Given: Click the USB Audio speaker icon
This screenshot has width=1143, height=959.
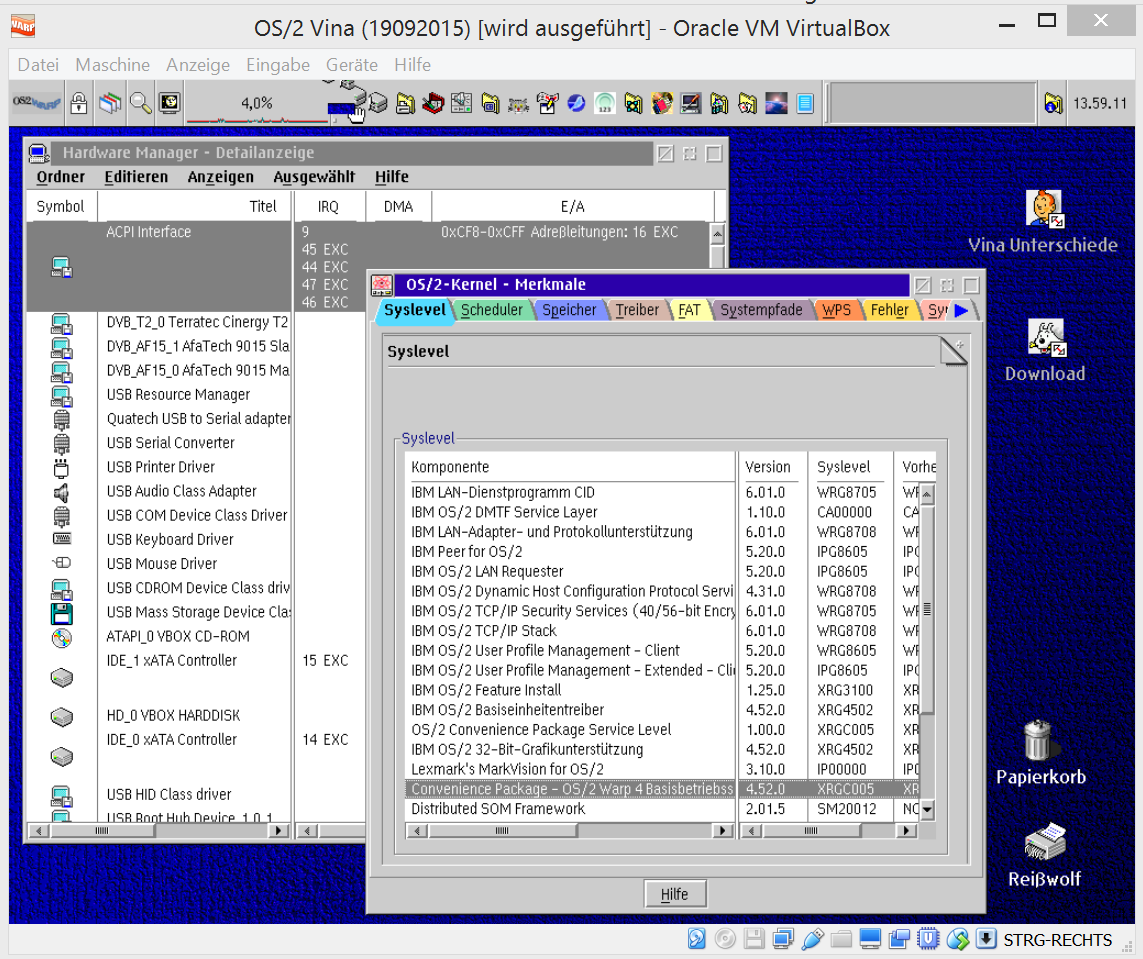Looking at the screenshot, I should tap(61, 493).
